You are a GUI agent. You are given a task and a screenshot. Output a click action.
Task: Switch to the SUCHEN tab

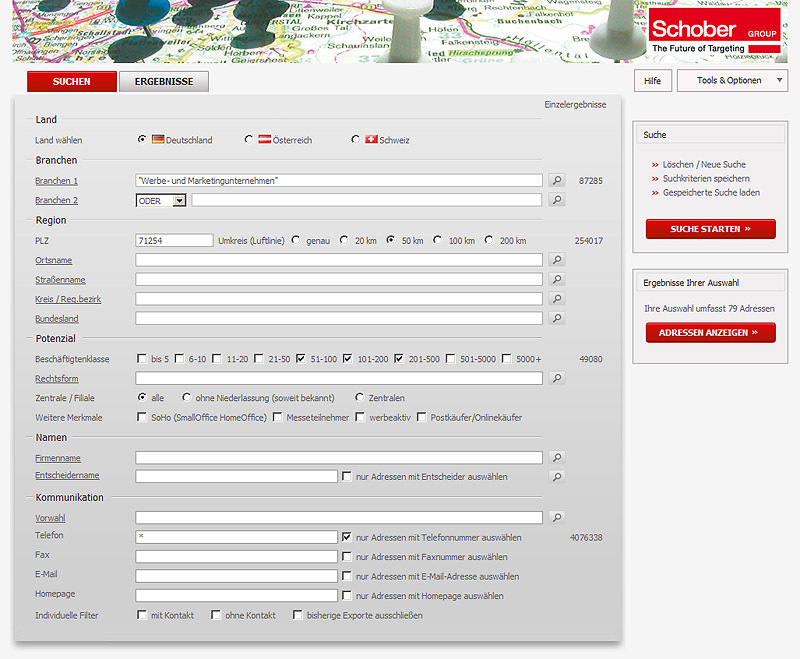point(71,82)
